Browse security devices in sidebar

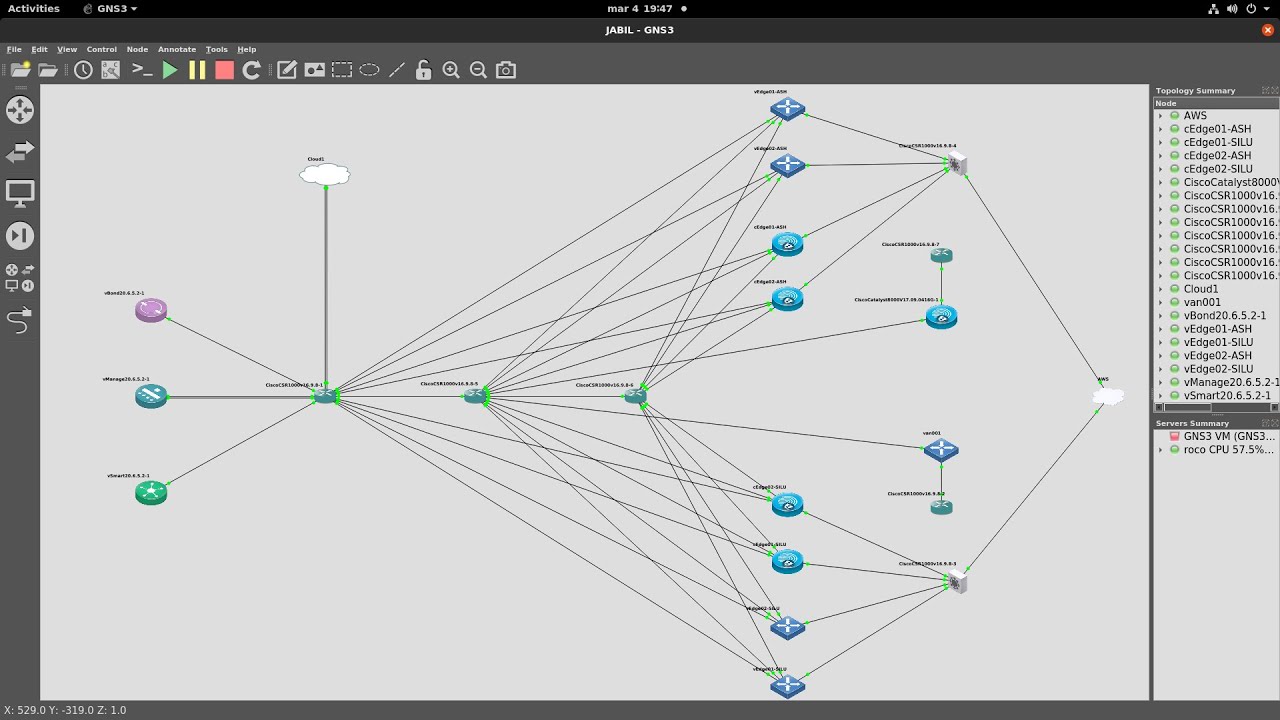coord(20,236)
